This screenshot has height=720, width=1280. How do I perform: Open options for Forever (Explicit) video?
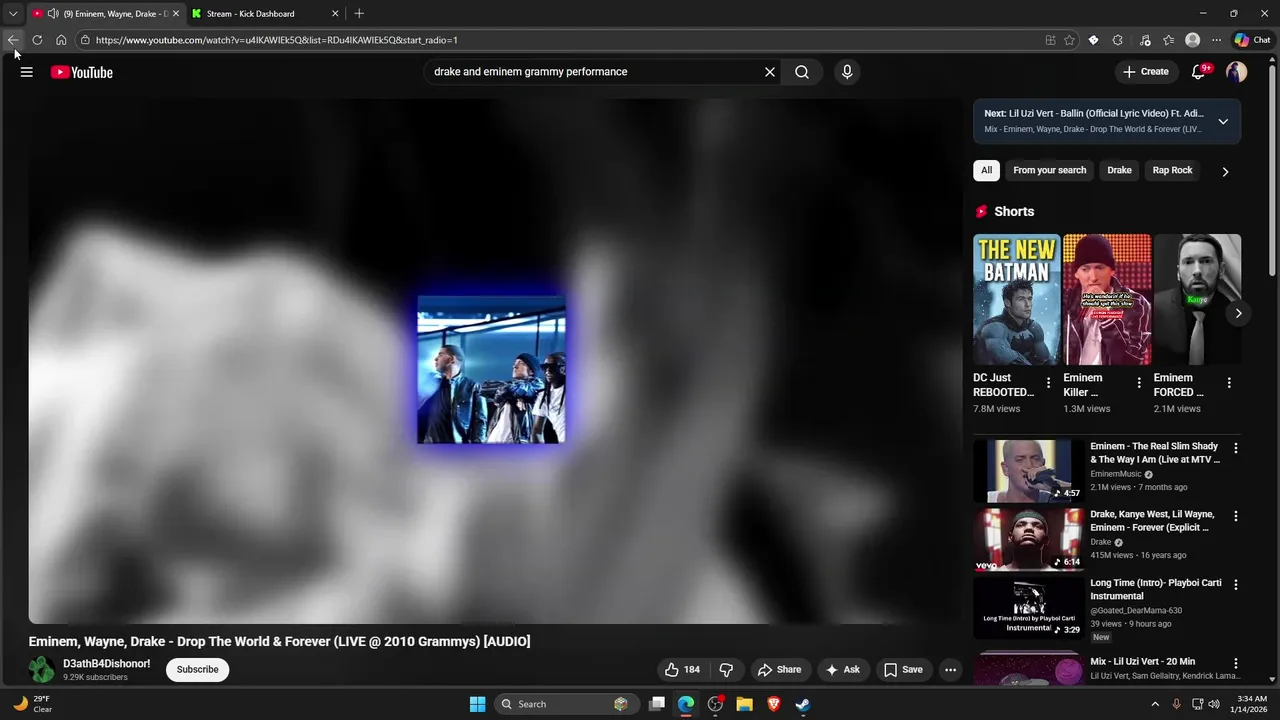tap(1236, 517)
